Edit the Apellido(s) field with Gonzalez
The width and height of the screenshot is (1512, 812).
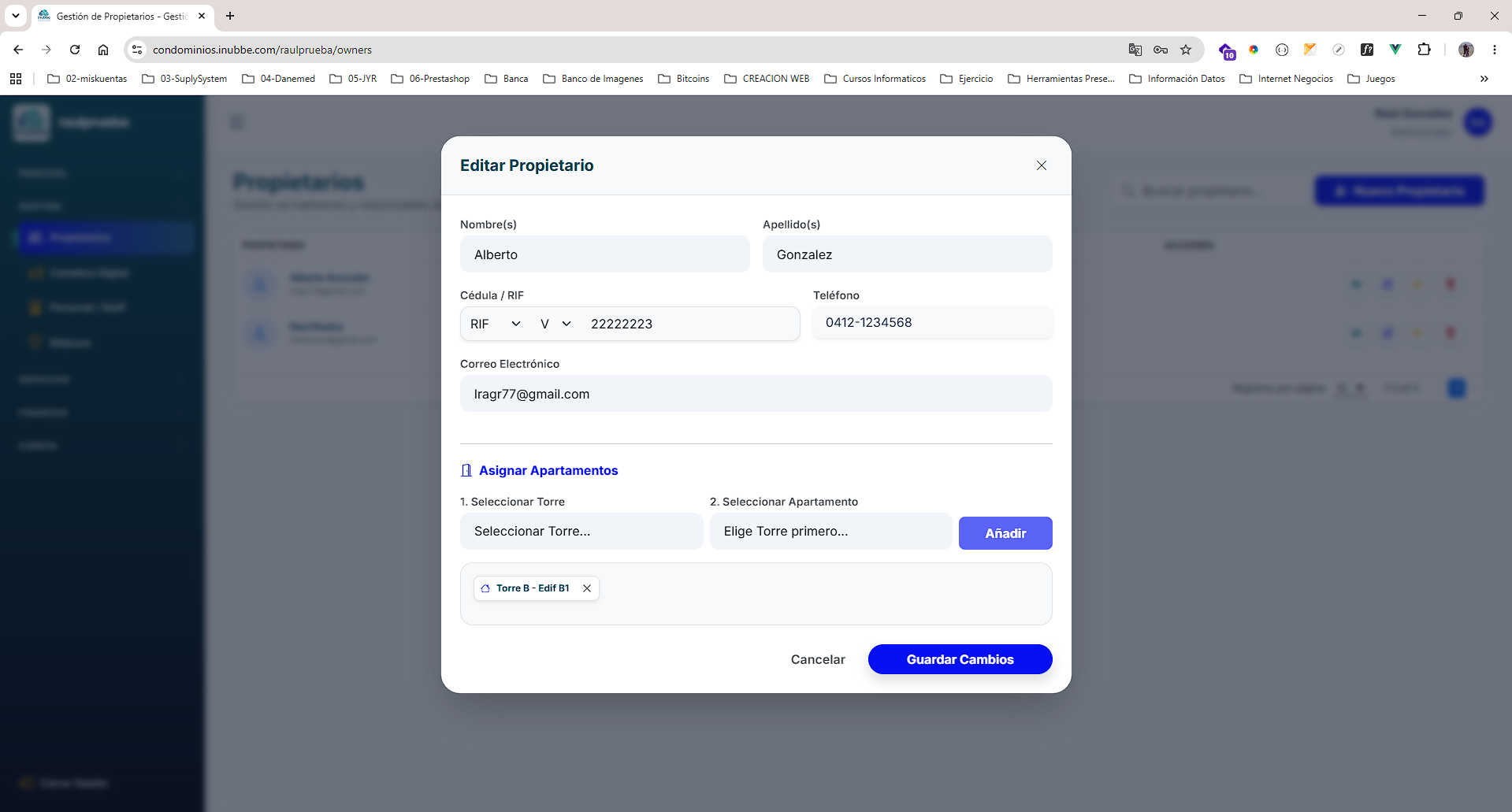907,254
